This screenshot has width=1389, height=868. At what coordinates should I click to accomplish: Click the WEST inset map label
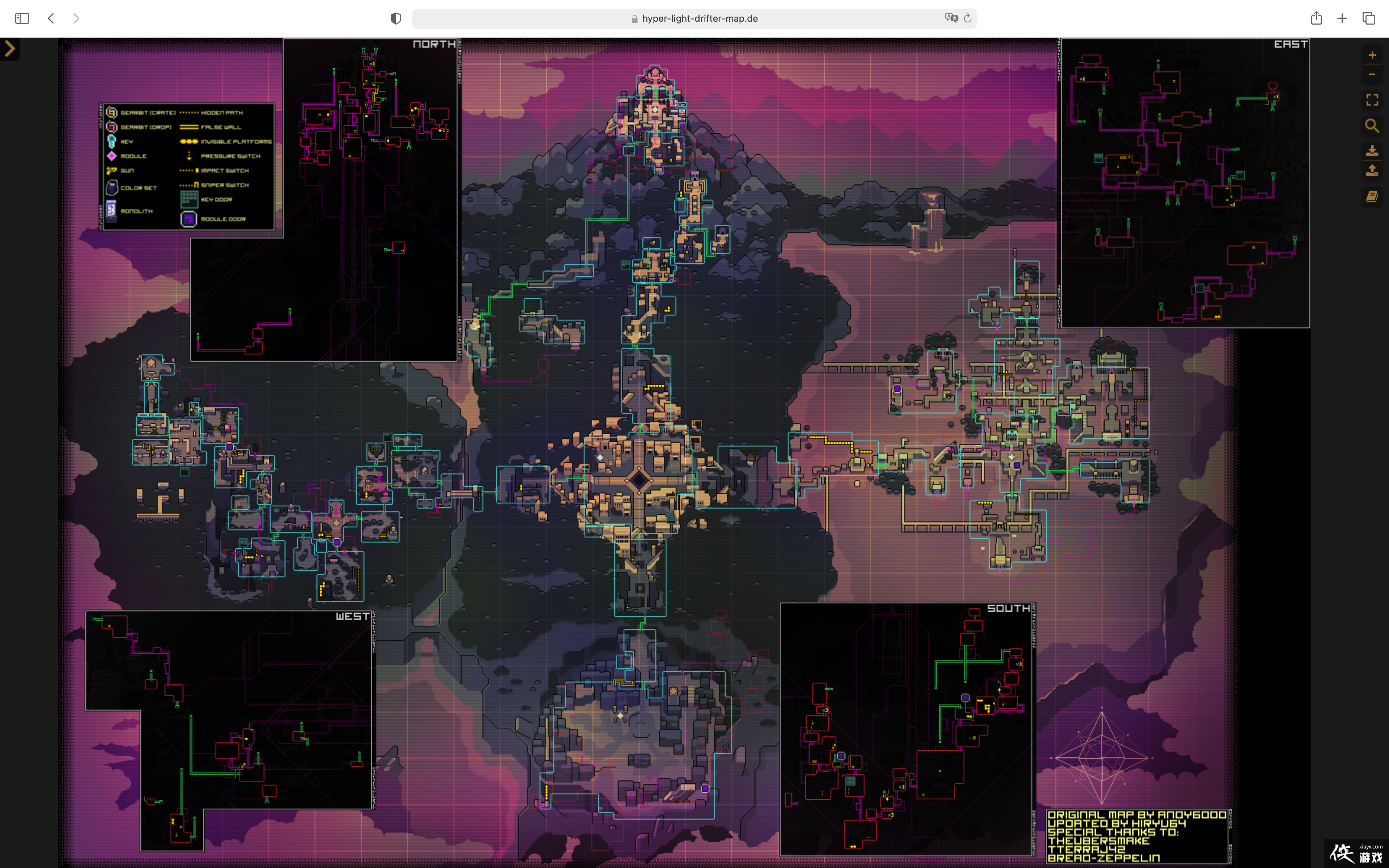[352, 616]
